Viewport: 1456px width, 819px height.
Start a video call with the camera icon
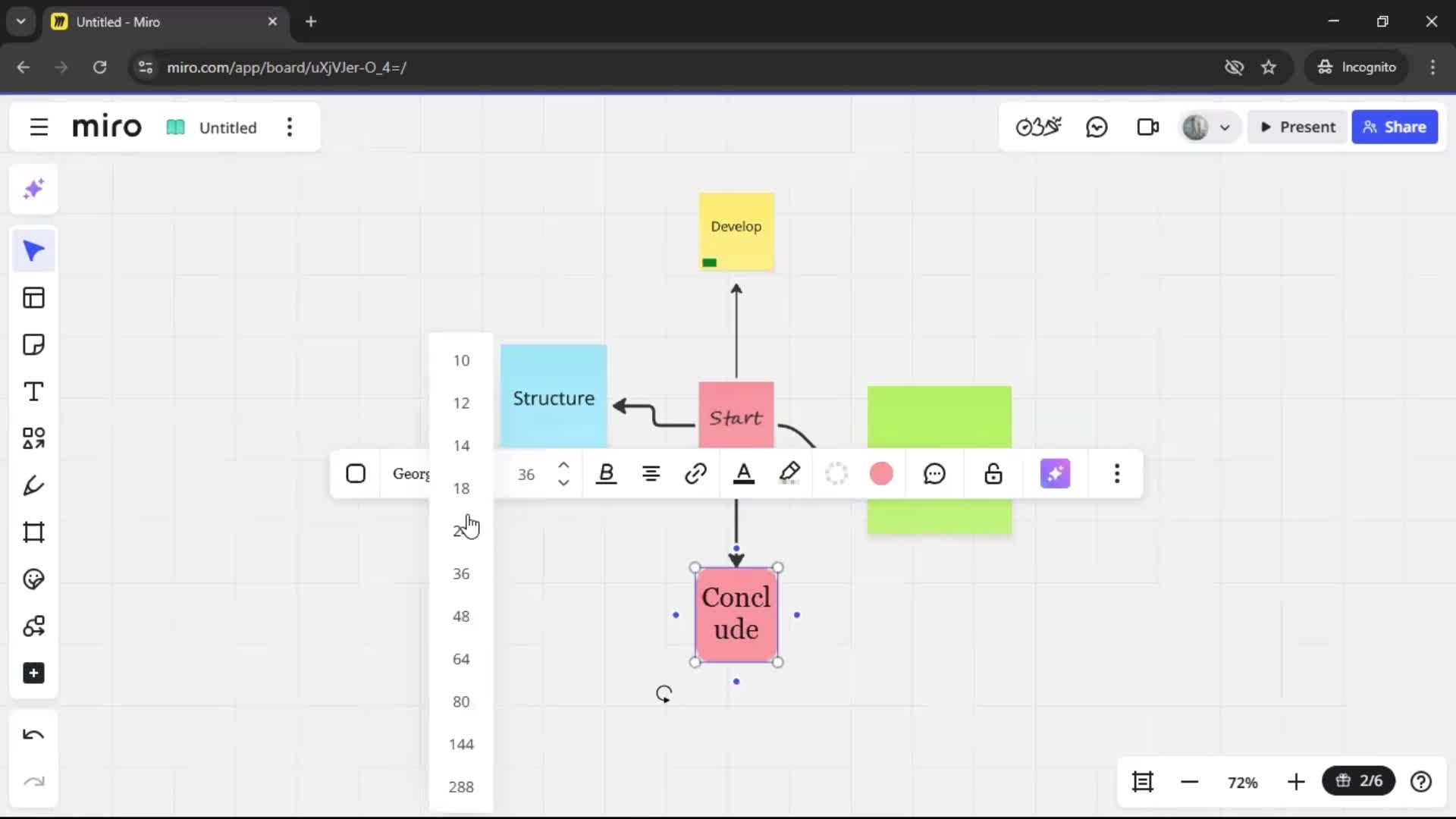click(1147, 127)
